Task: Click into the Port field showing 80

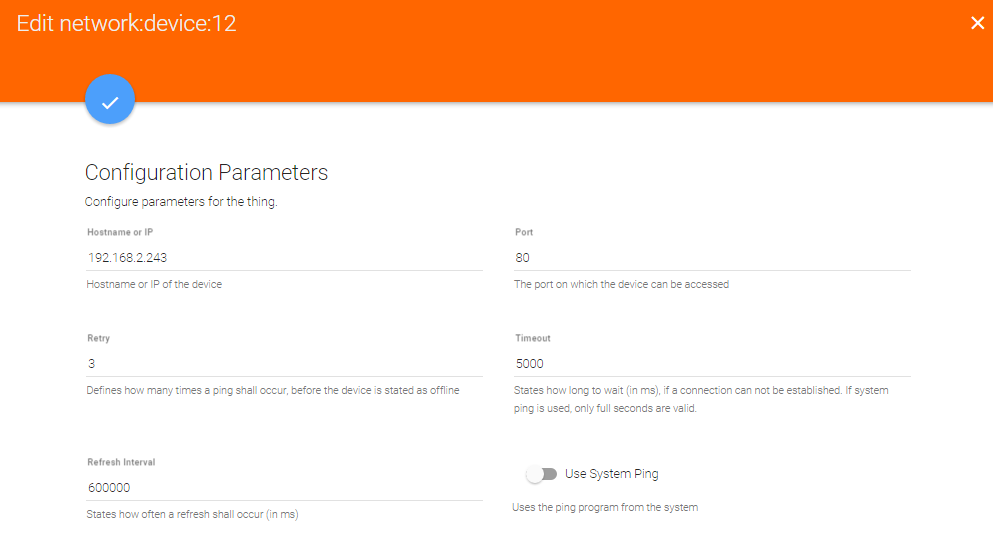Action: click(x=712, y=258)
